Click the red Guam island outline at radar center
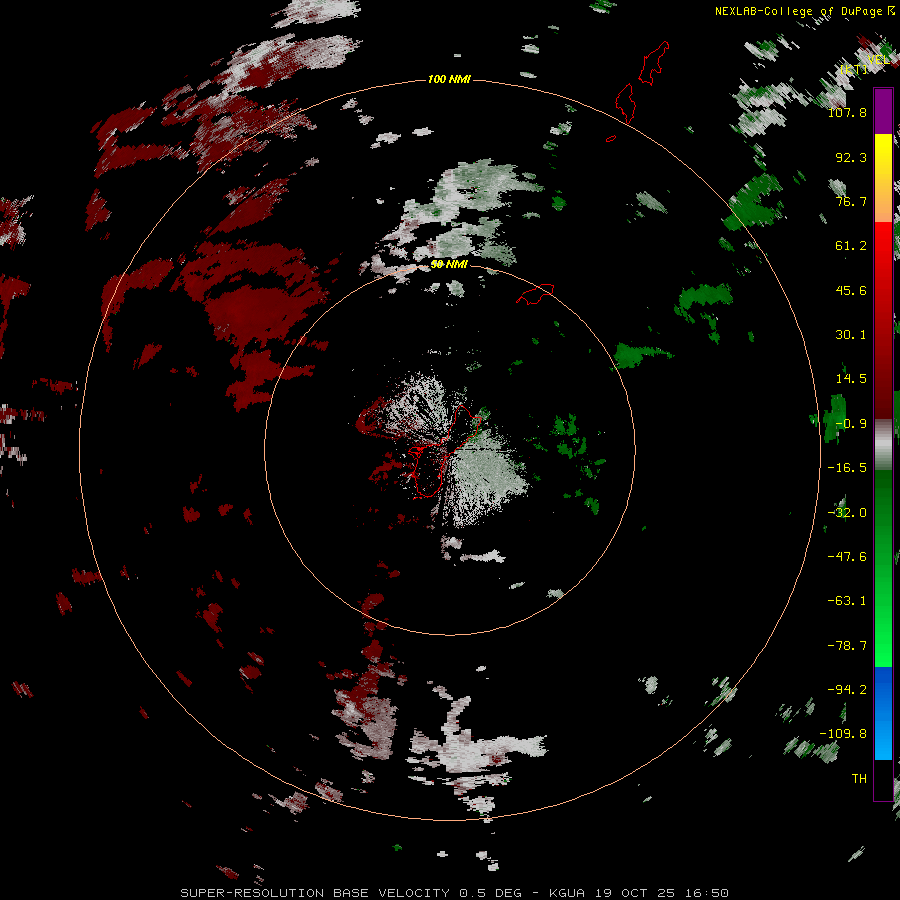The height and width of the screenshot is (900, 900). coord(445,453)
